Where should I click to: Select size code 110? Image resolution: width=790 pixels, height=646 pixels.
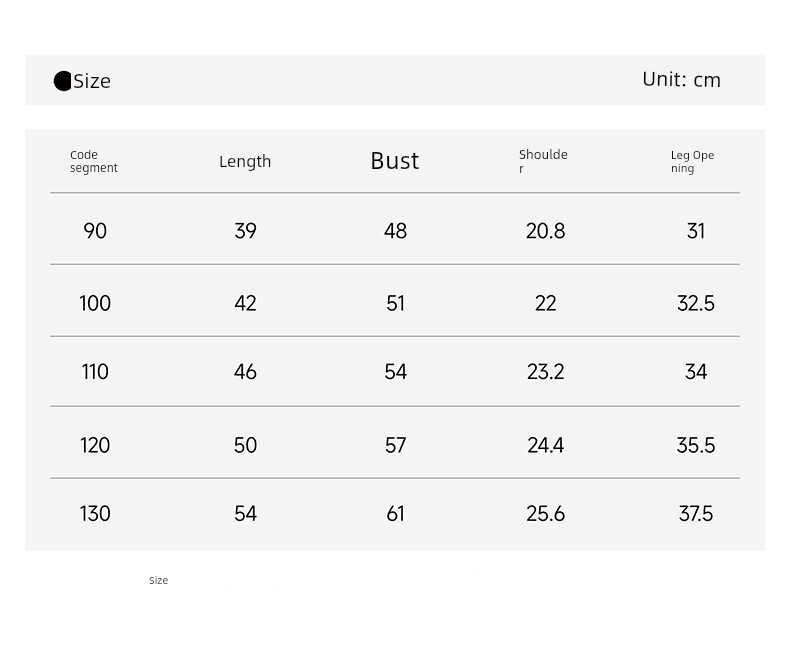tap(95, 372)
